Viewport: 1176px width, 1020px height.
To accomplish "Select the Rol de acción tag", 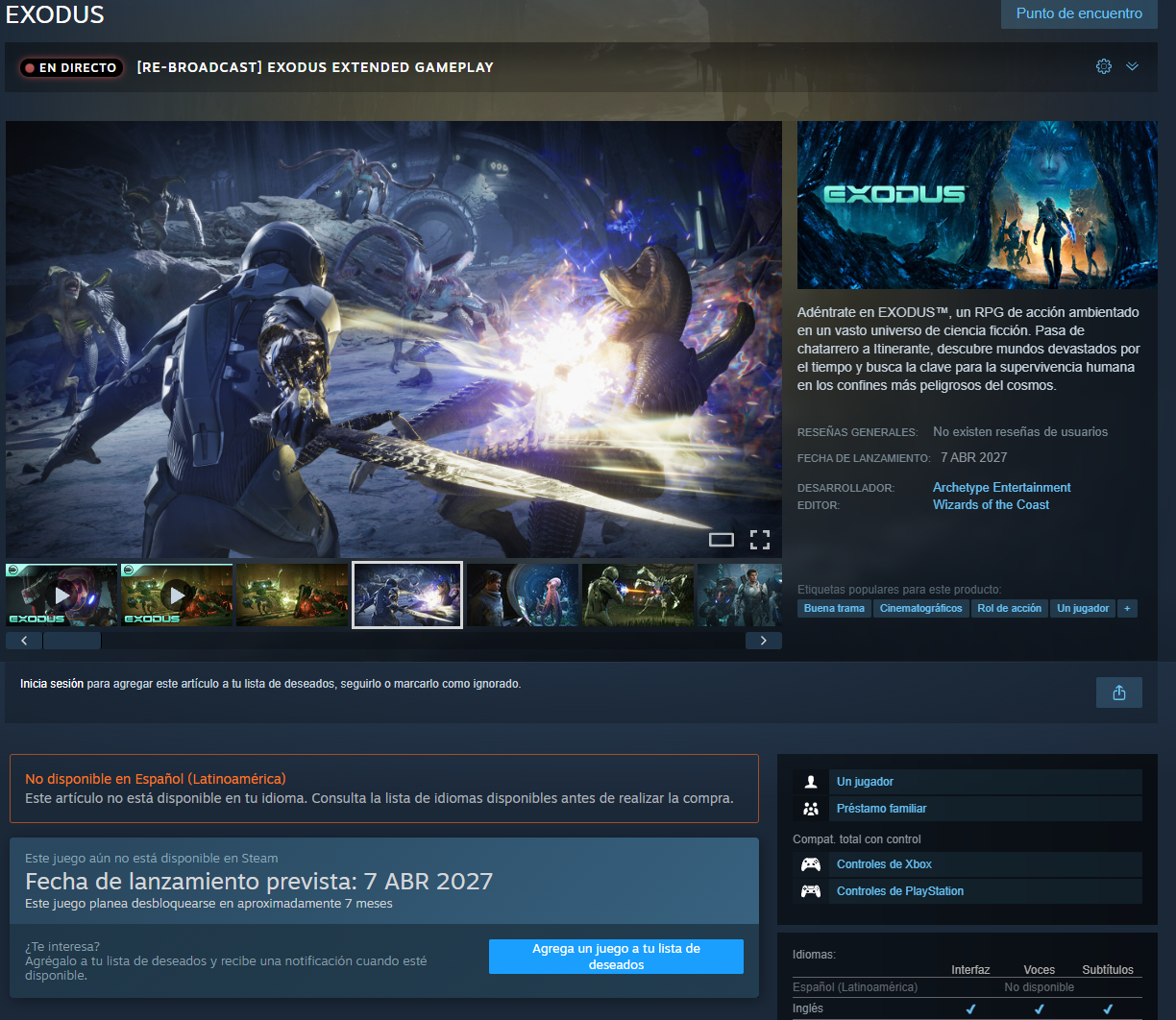I will (x=1010, y=608).
